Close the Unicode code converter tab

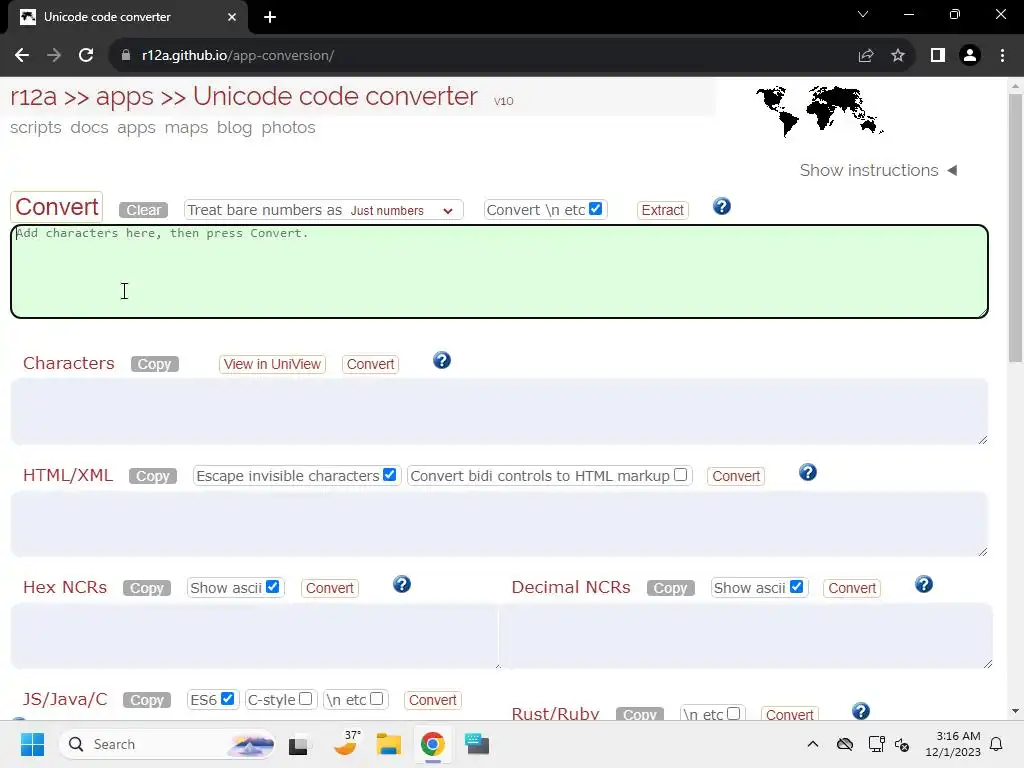coord(232,17)
